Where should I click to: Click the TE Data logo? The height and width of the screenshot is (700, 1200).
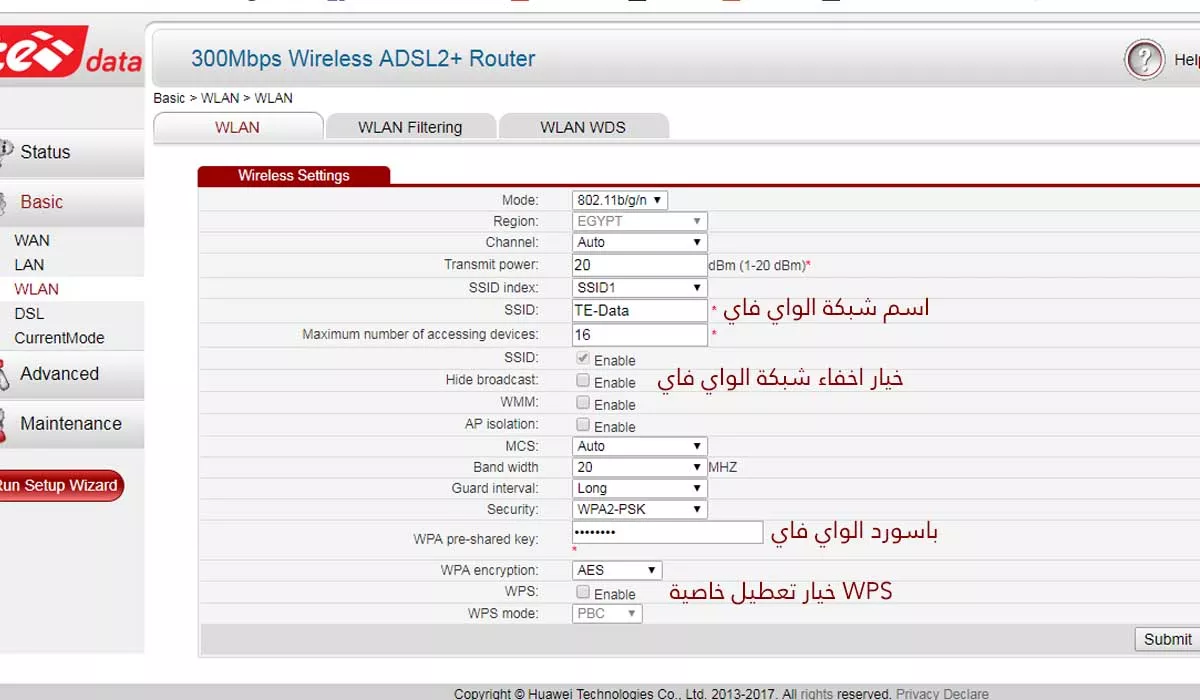(x=70, y=51)
